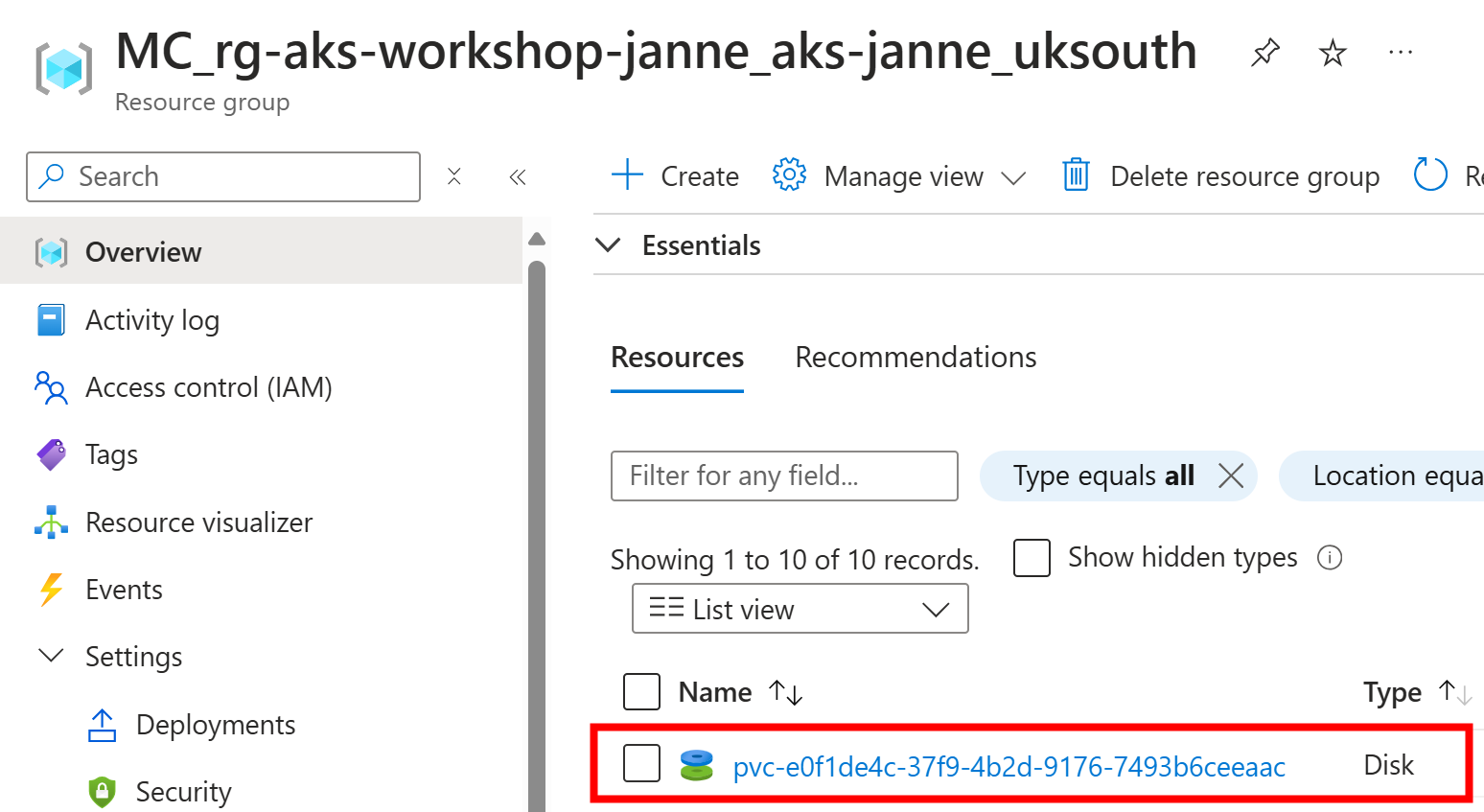Click Delete resource group button
The image size is (1484, 812).
[x=1221, y=176]
